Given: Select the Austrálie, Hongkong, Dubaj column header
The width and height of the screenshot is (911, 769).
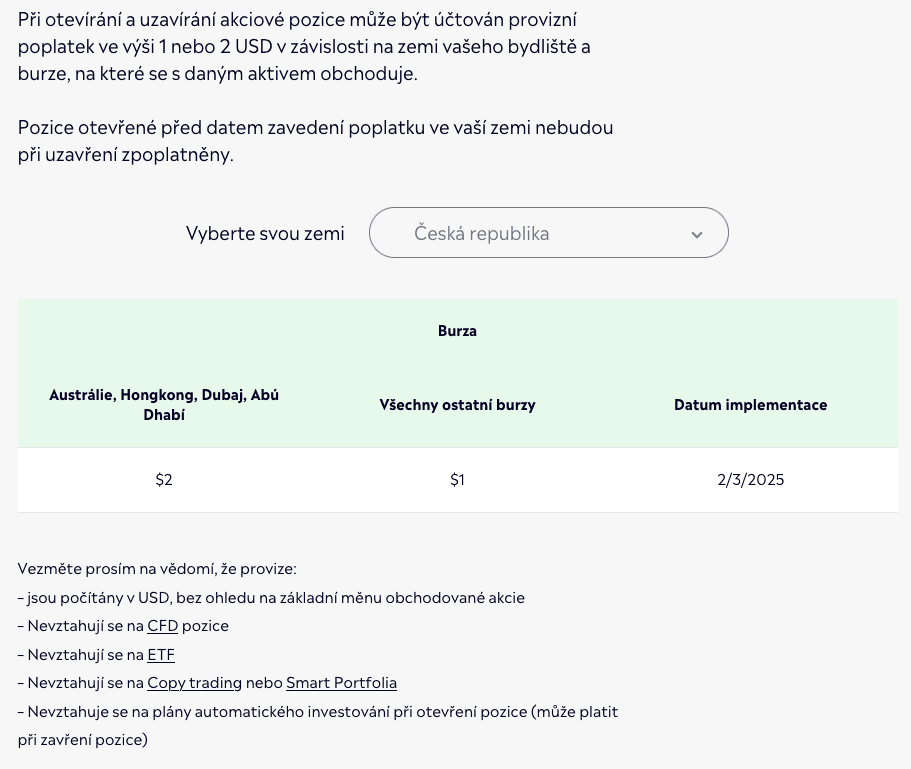Looking at the screenshot, I should pyautogui.click(x=164, y=405).
